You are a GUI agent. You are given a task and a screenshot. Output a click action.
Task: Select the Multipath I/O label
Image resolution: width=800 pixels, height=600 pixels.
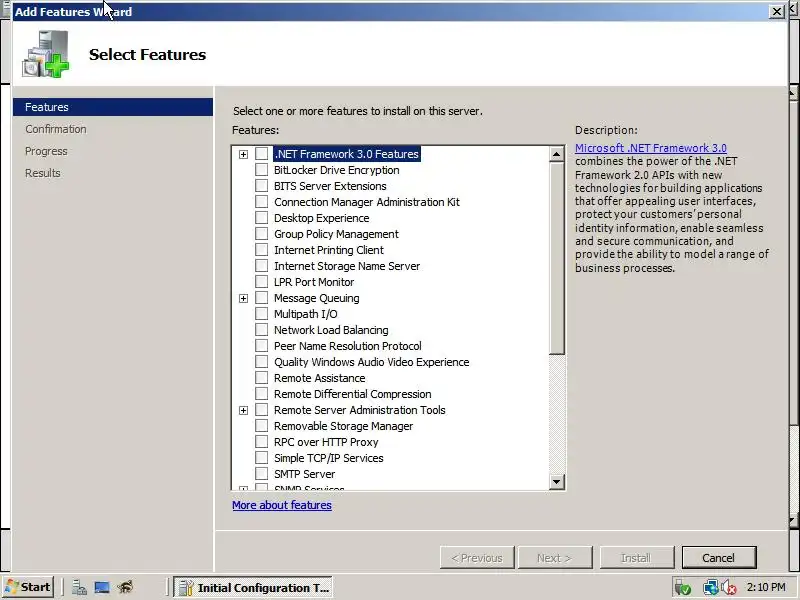tap(306, 314)
